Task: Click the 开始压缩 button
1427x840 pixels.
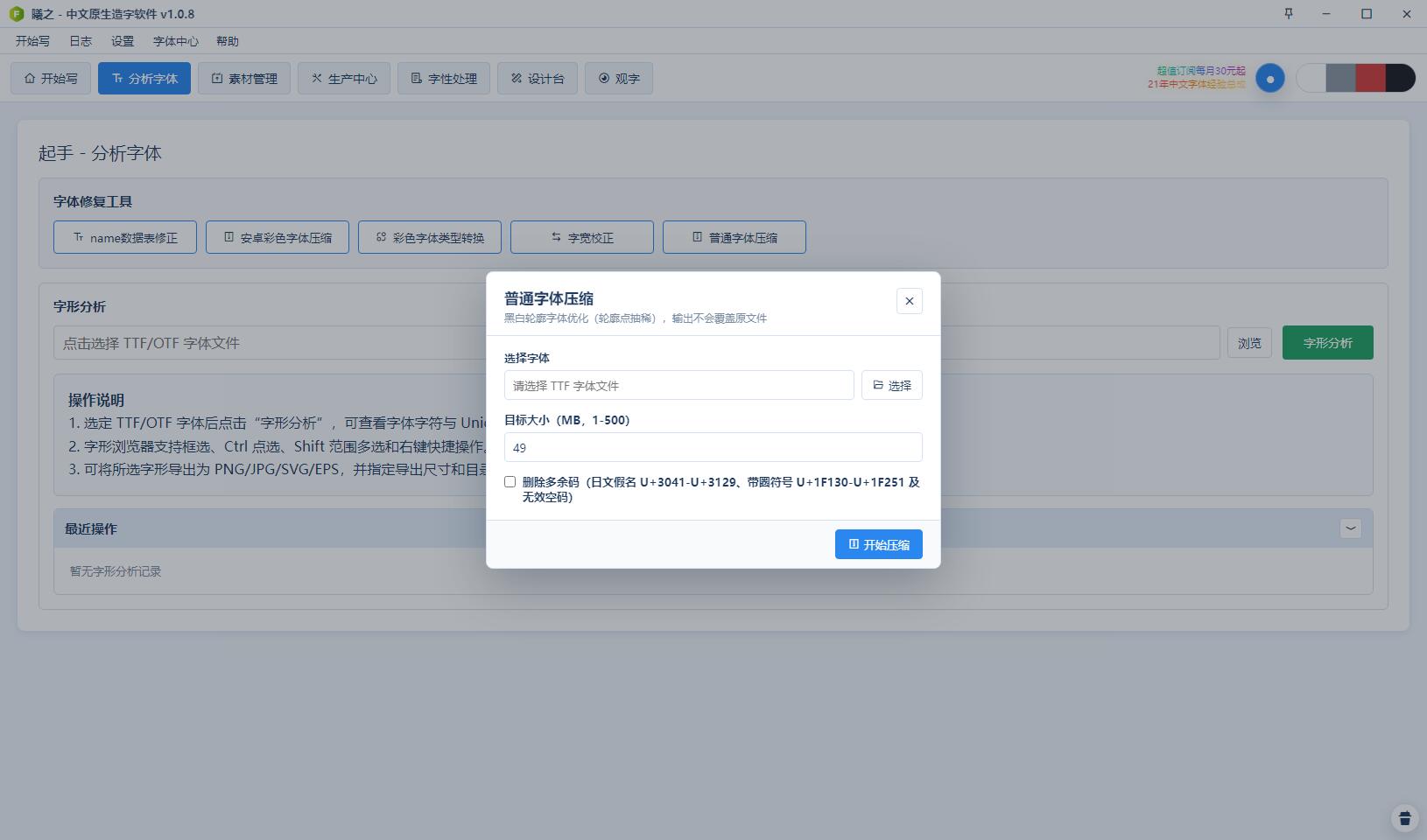Action: point(878,544)
